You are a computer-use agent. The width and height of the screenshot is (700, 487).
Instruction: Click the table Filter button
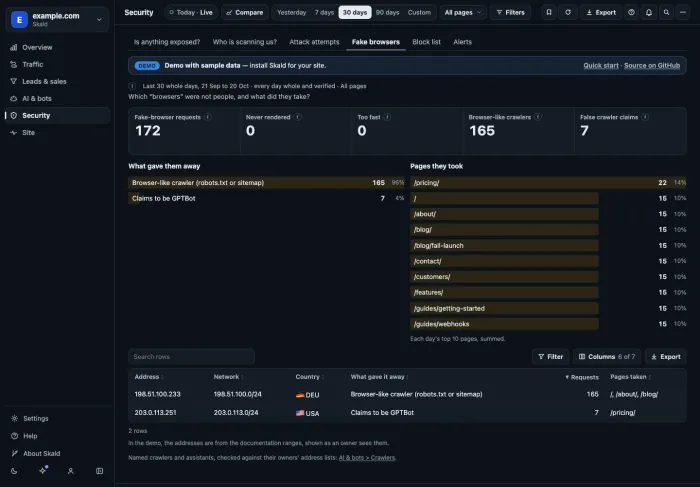tap(550, 357)
